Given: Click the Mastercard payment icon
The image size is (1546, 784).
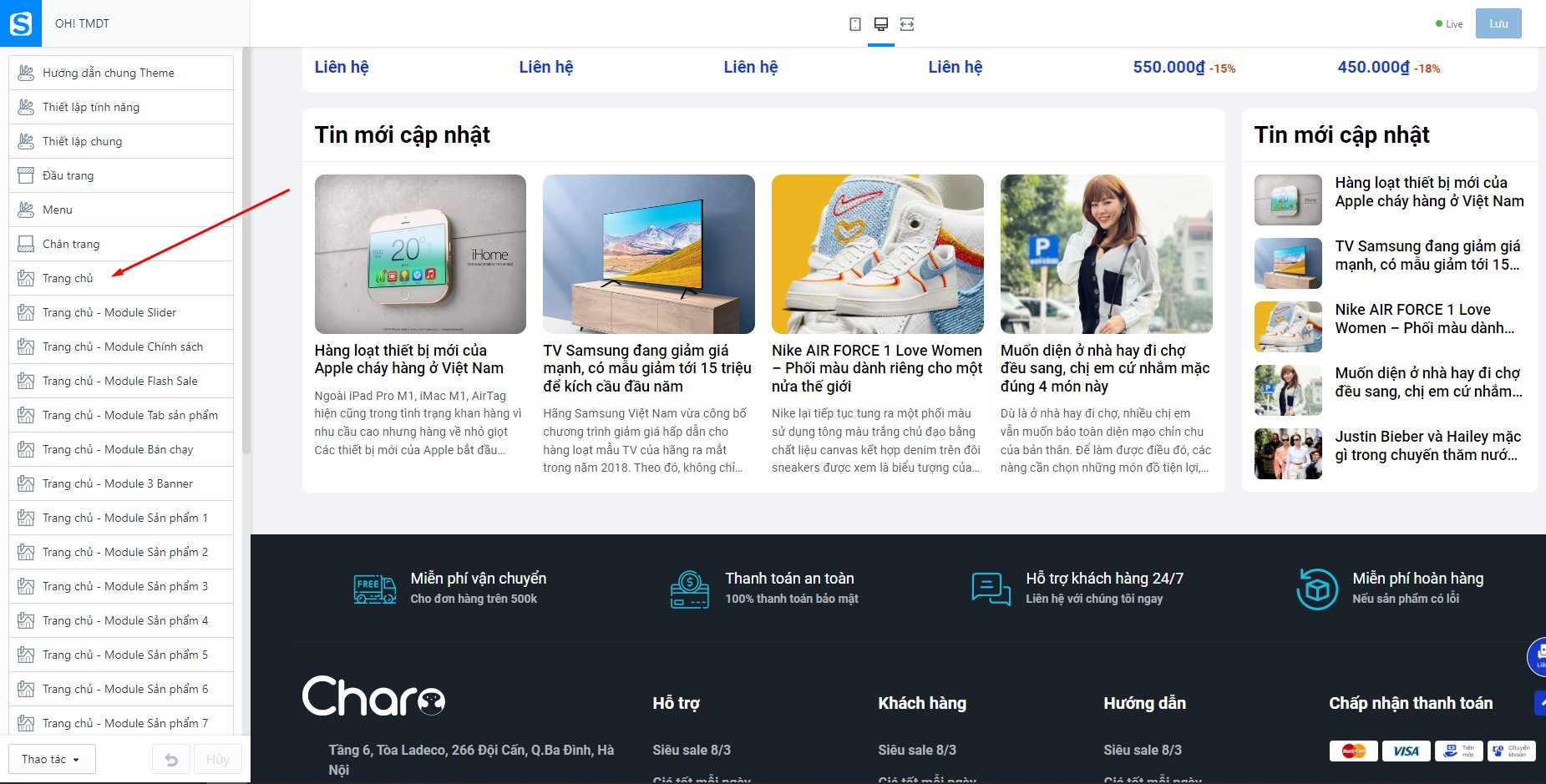Looking at the screenshot, I should point(1353,751).
